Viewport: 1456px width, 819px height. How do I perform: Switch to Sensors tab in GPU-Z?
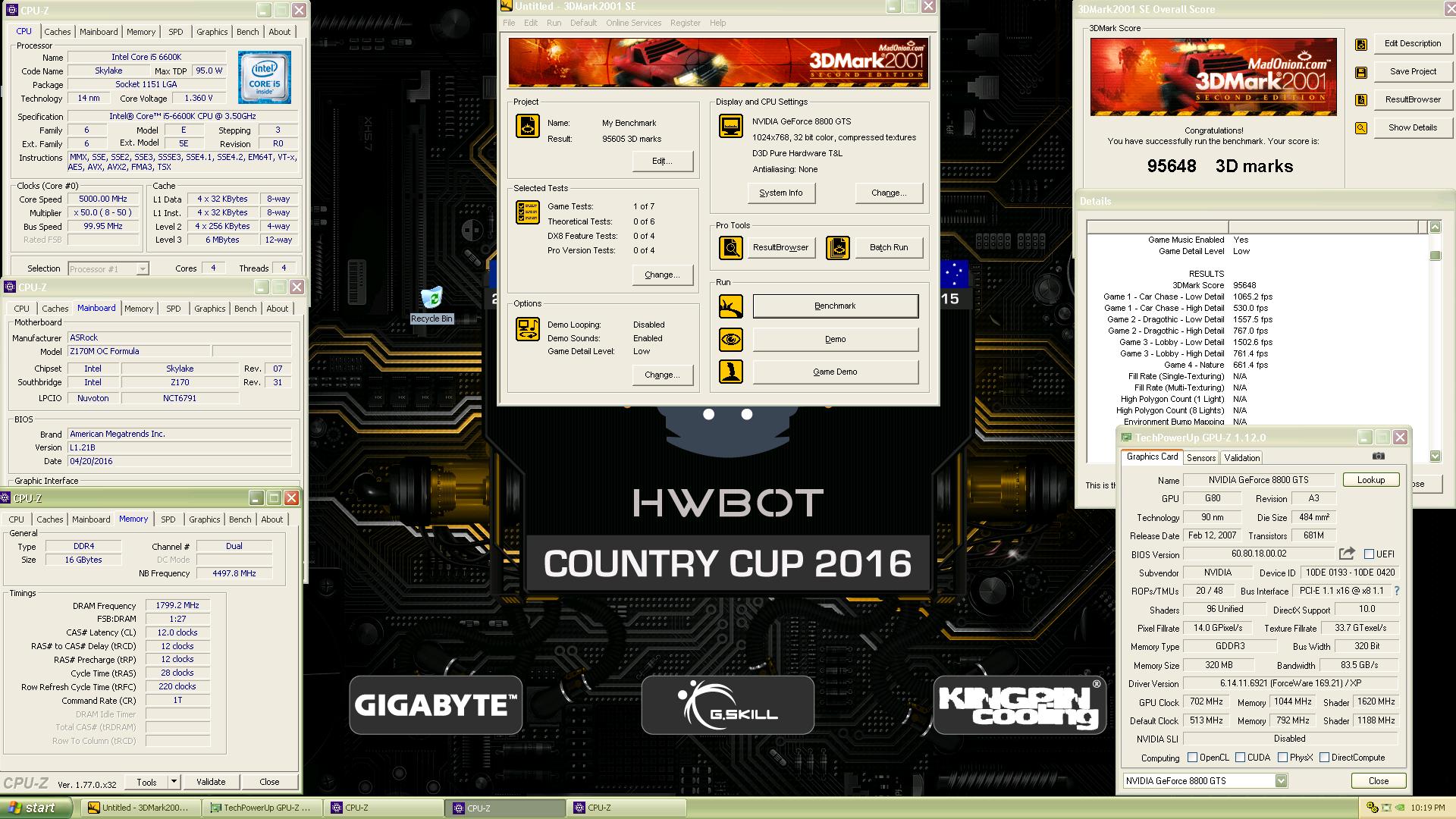1200,458
